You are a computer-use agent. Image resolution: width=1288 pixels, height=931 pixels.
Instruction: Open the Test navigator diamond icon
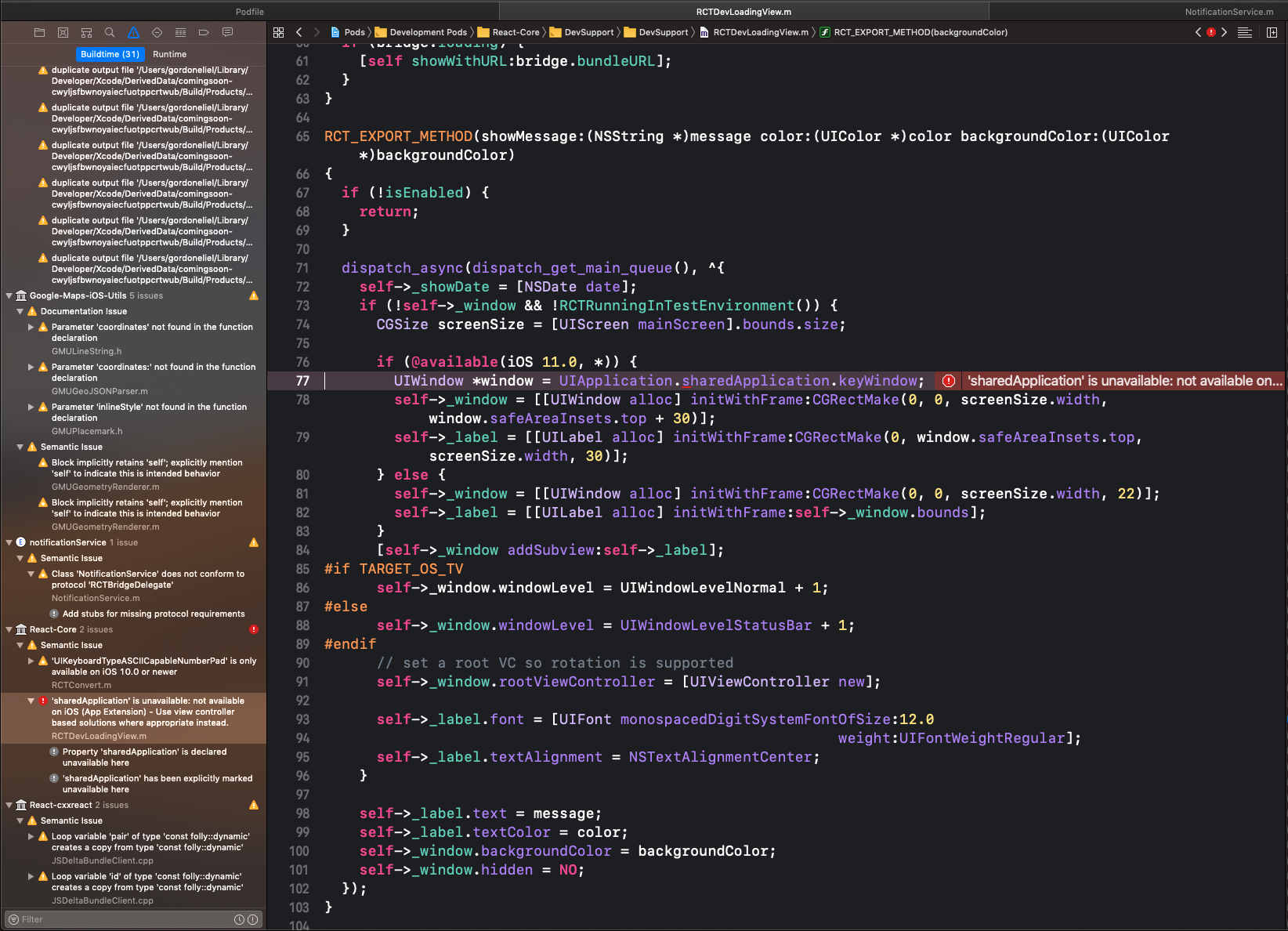157,32
